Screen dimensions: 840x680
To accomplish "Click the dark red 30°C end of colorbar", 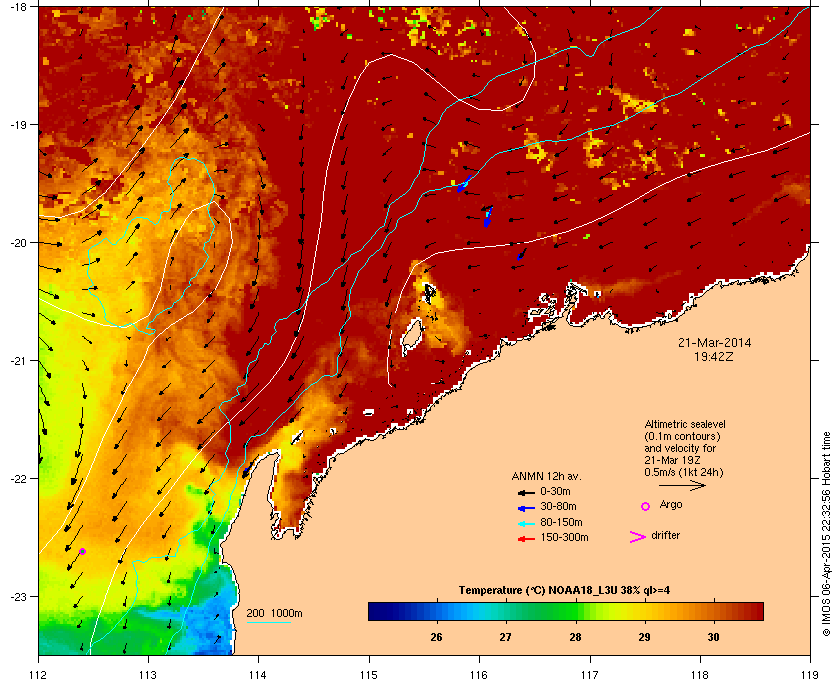I will [x=750, y=611].
